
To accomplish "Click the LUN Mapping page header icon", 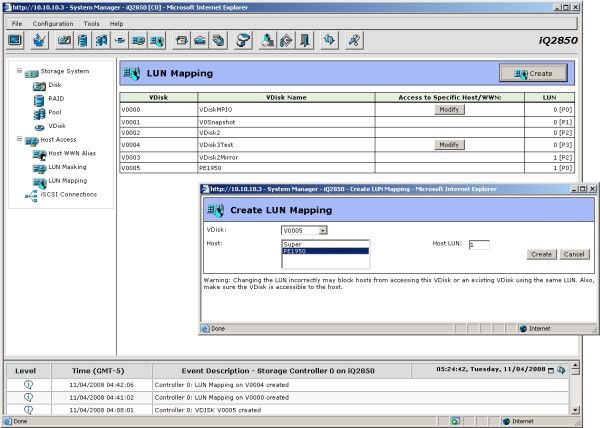I will click(x=132, y=73).
